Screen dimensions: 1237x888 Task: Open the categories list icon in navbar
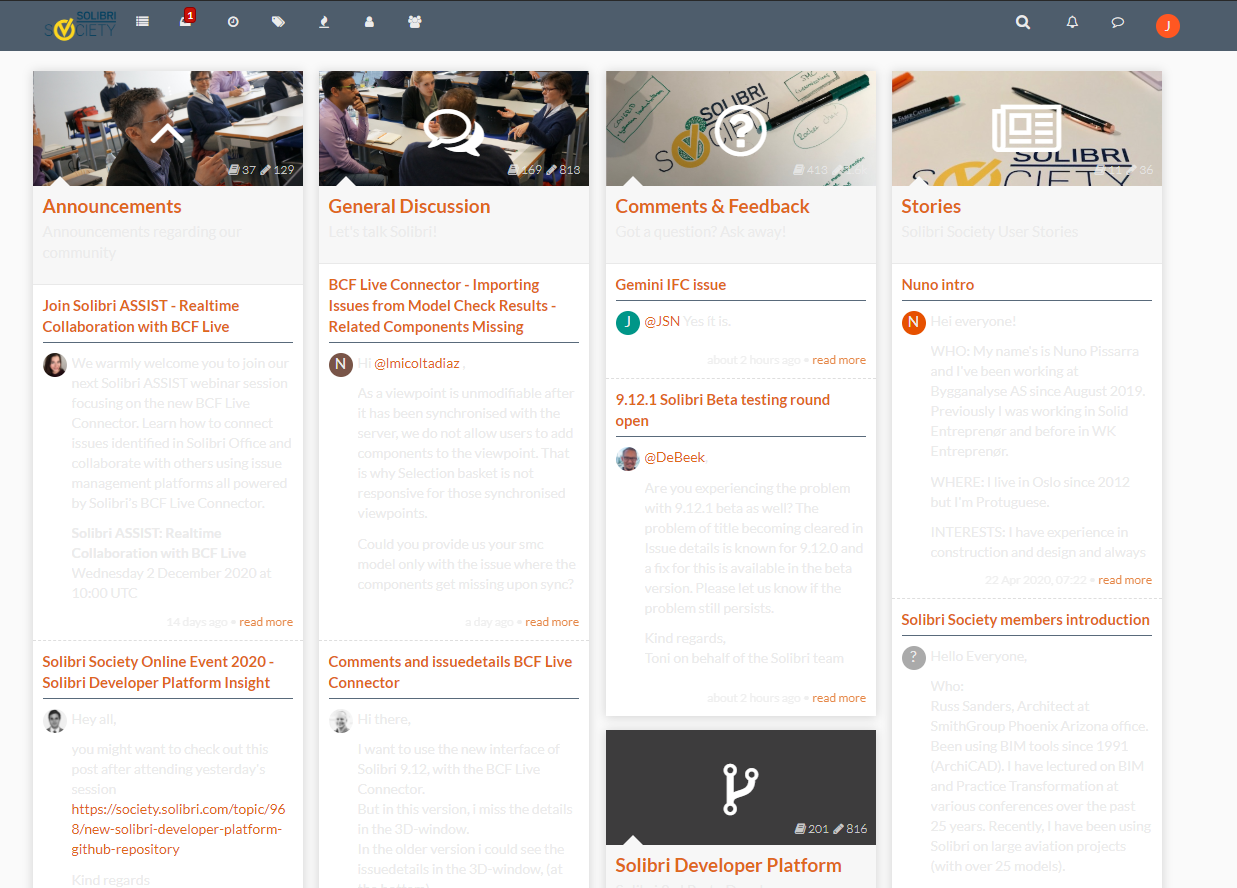(142, 21)
